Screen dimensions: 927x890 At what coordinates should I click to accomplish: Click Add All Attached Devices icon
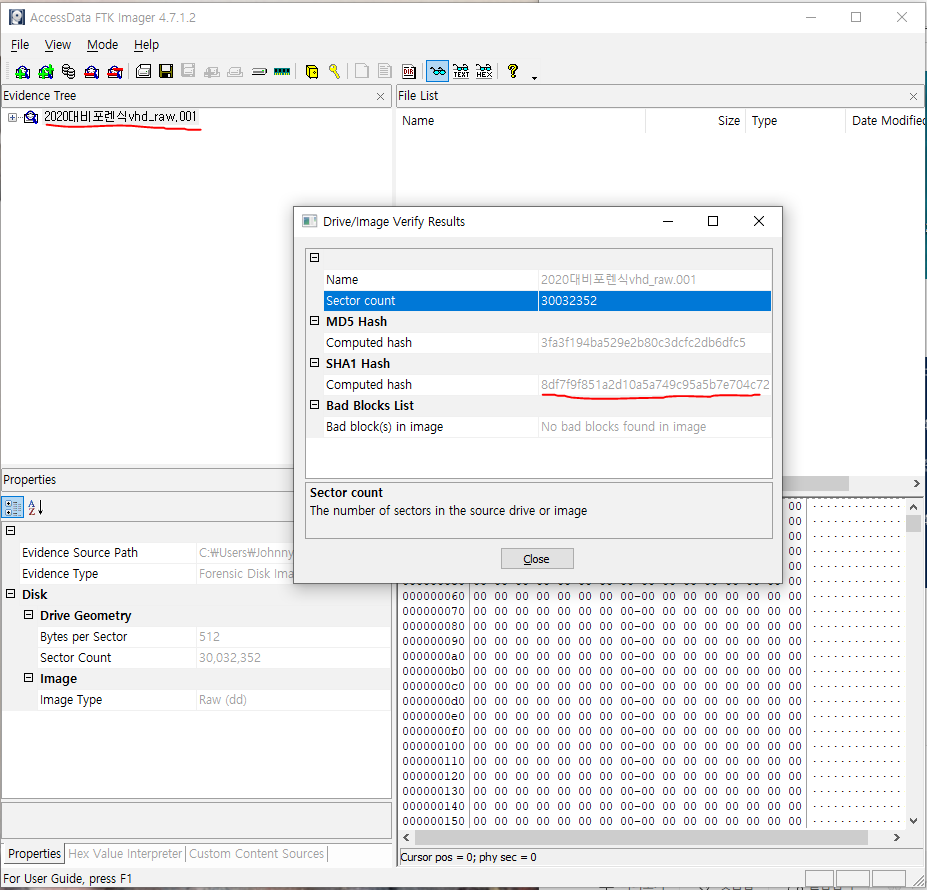click(x=46, y=72)
